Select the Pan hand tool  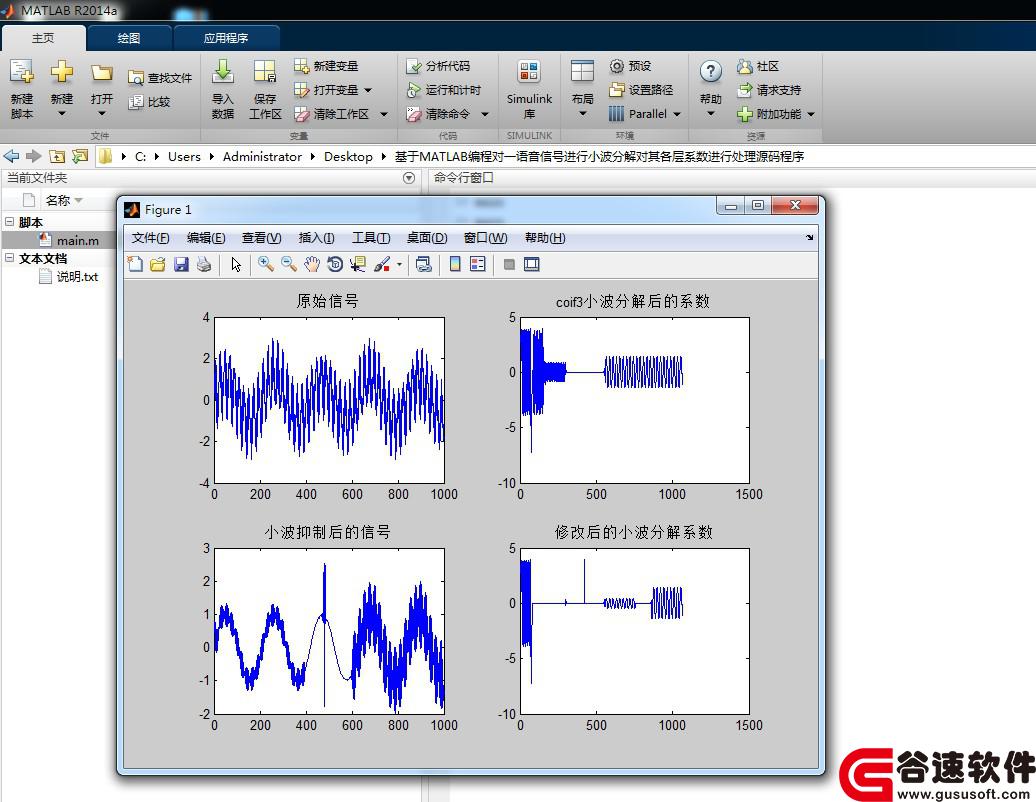[312, 264]
